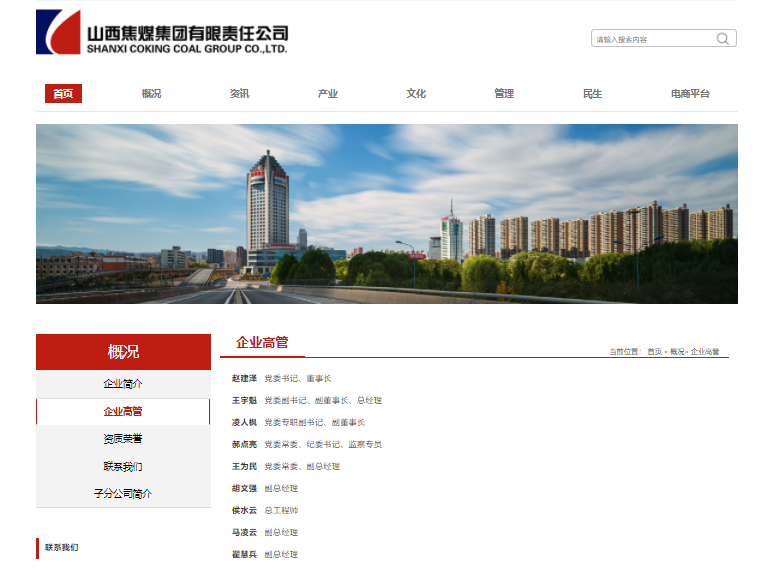Screen dimensions: 769x570
Task: Open 资质荣誉 in the sidebar
Action: point(123,439)
